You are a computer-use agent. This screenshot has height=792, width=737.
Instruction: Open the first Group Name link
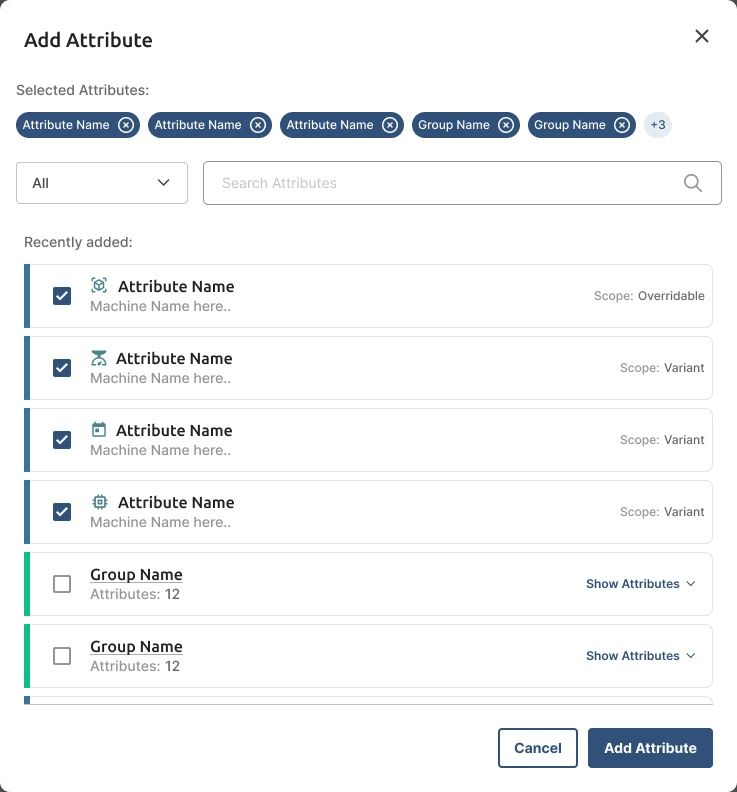point(136,574)
